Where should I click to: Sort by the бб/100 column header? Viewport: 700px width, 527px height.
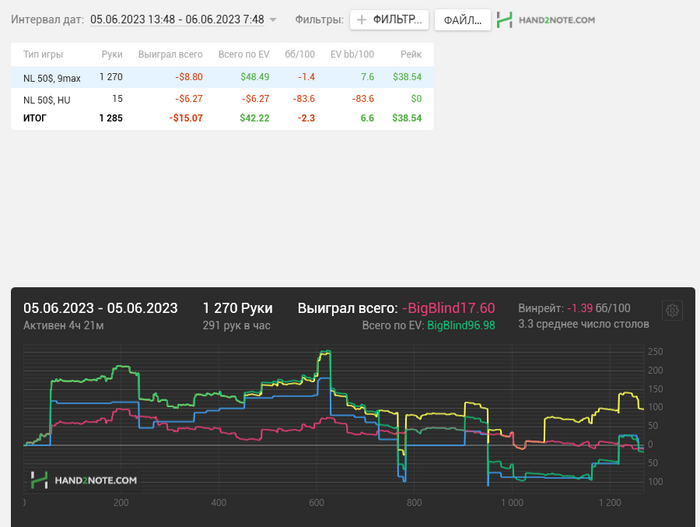[300, 54]
